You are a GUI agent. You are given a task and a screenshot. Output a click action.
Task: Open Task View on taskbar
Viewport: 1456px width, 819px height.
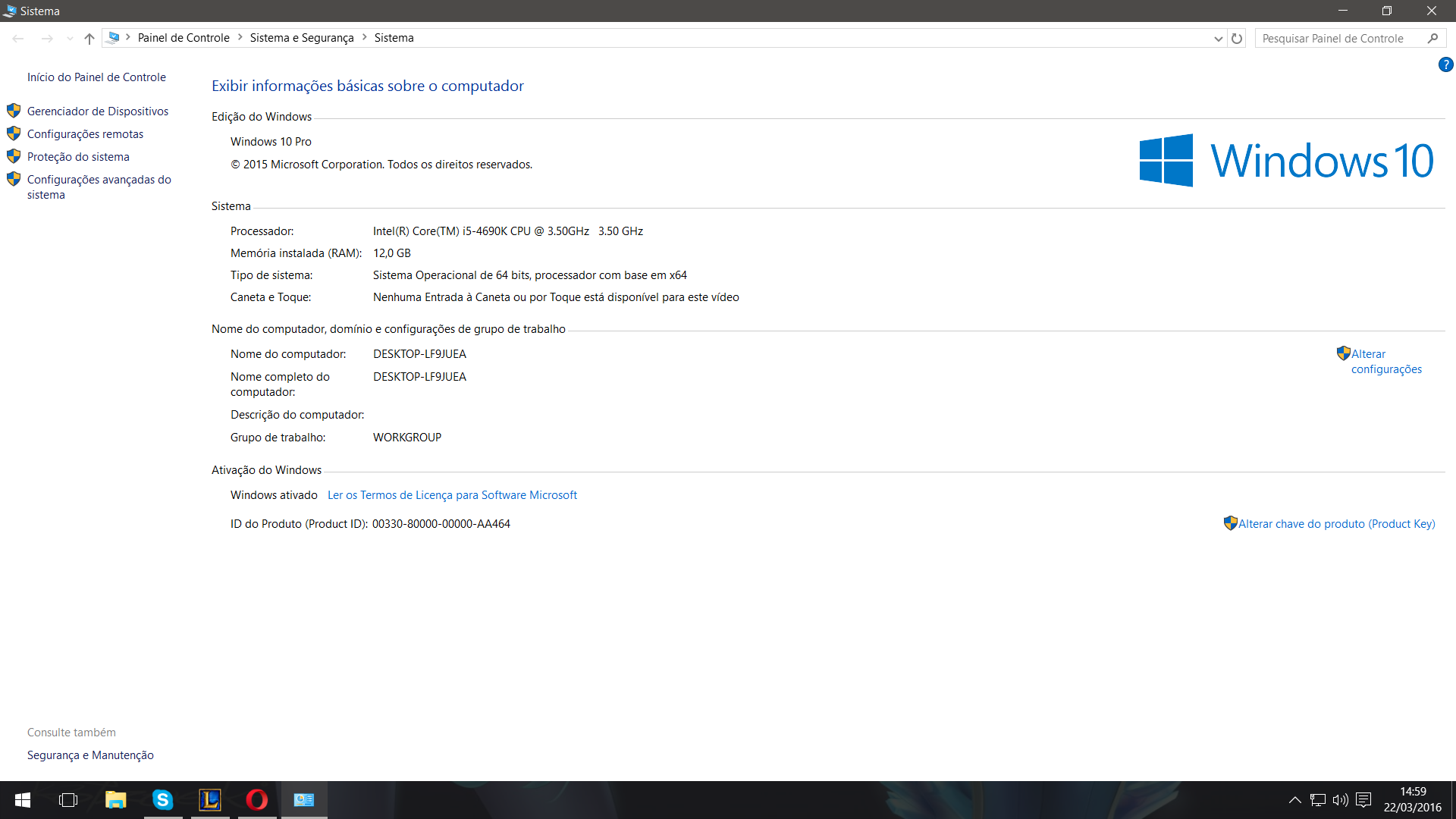pyautogui.click(x=68, y=800)
